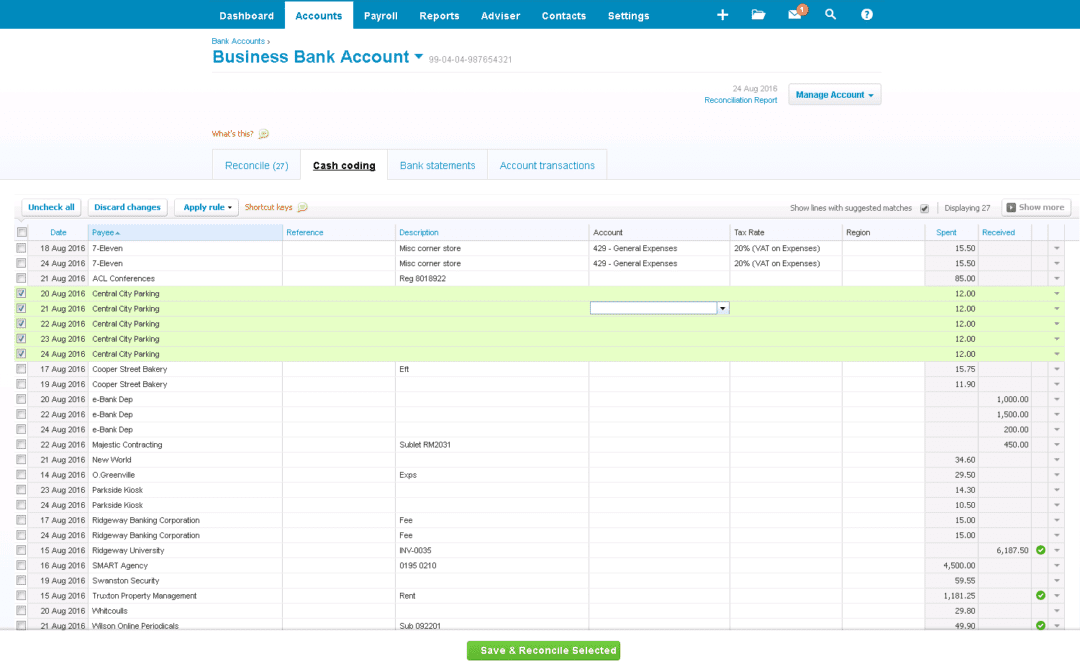Open the Reconciliation Report link
Screen dimensions: 1080x664
pos(740,100)
